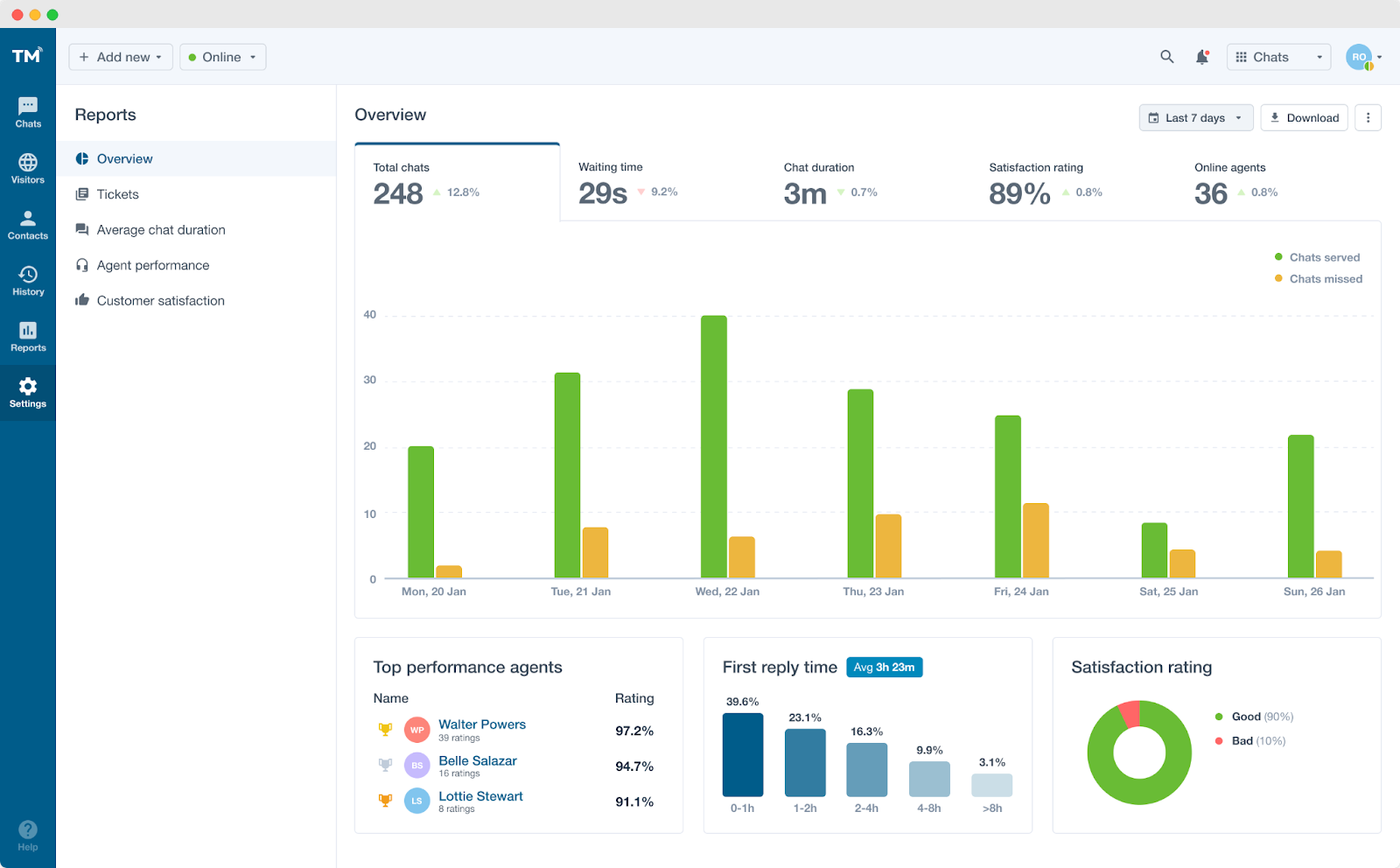1400x868 pixels.
Task: Open the three-dot more options menu
Action: (x=1368, y=117)
